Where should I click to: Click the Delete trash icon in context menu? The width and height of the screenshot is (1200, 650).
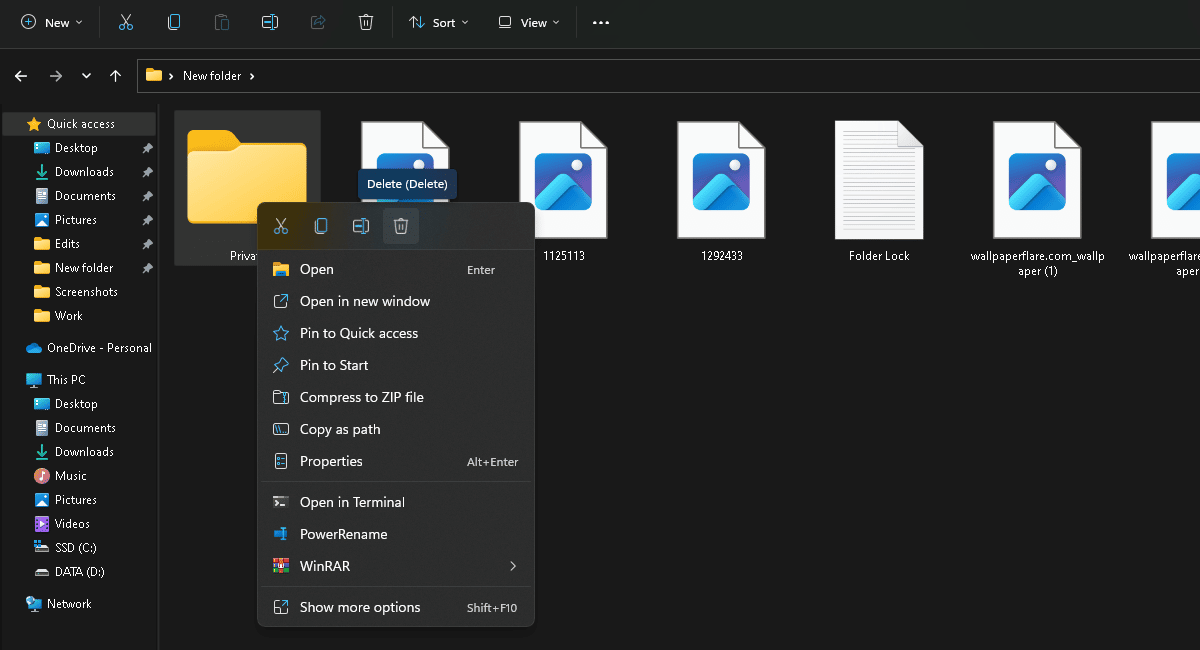click(x=401, y=226)
